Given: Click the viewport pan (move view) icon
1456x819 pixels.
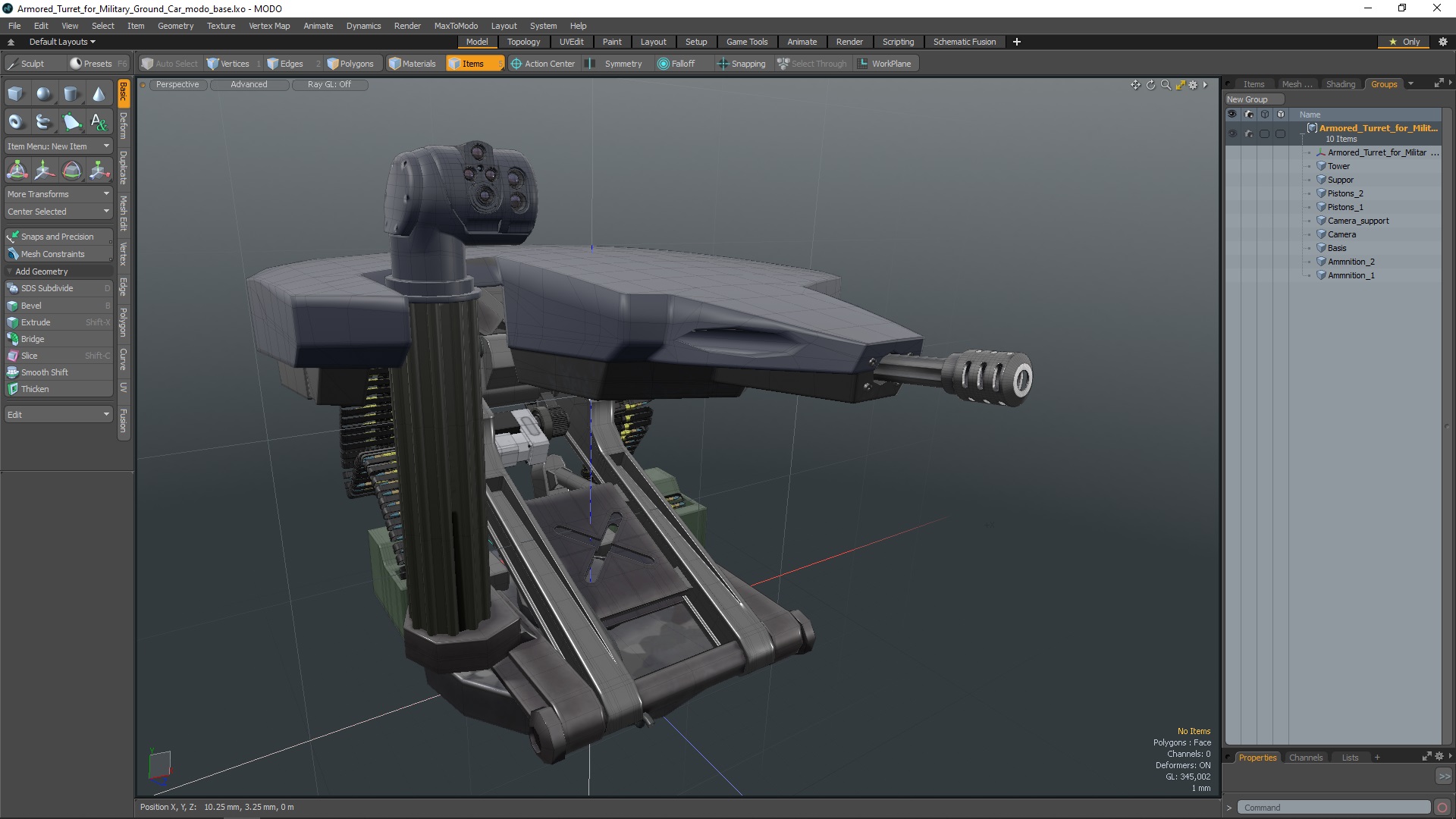Looking at the screenshot, I should [x=1135, y=85].
